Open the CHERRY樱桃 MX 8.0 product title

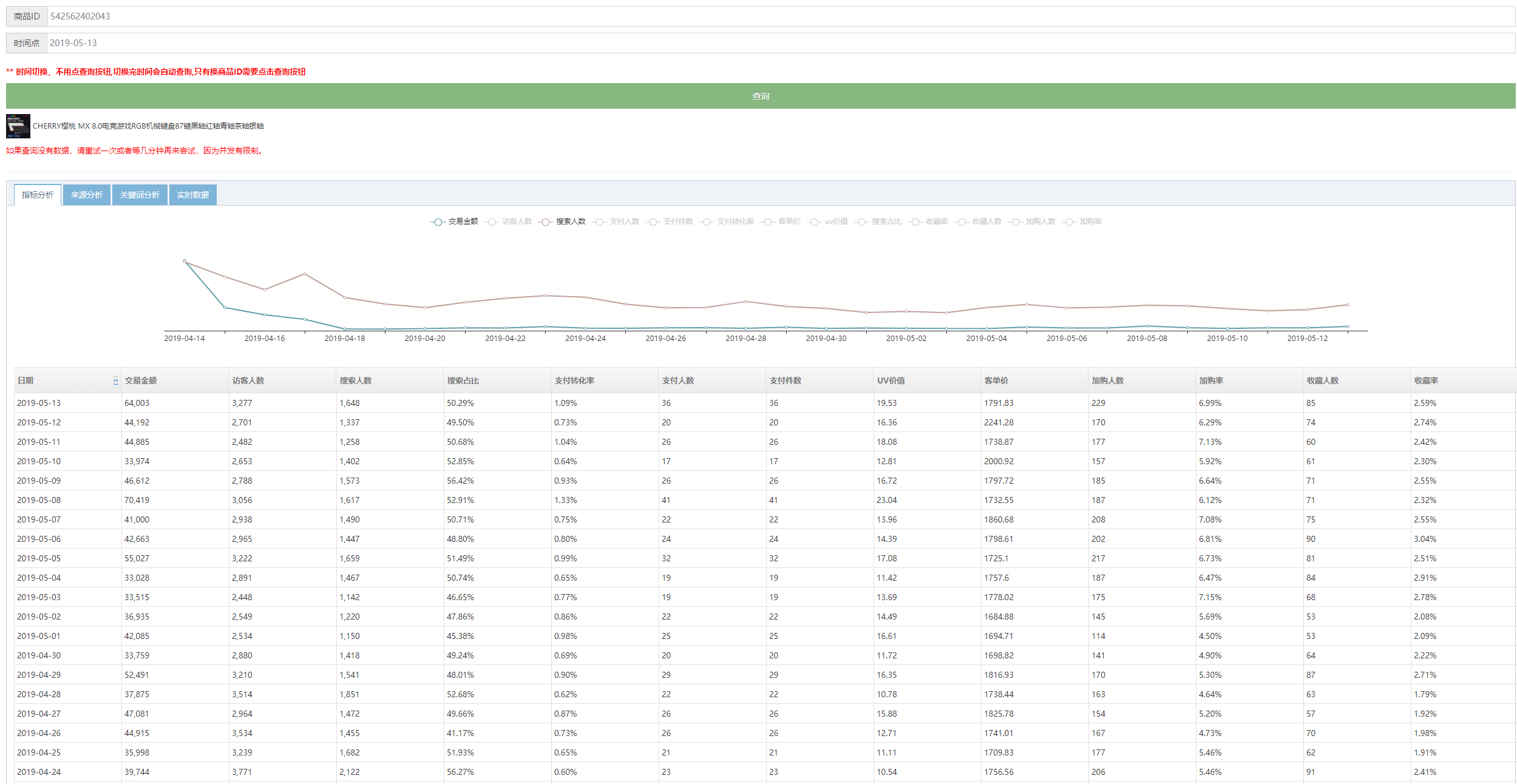click(148, 126)
